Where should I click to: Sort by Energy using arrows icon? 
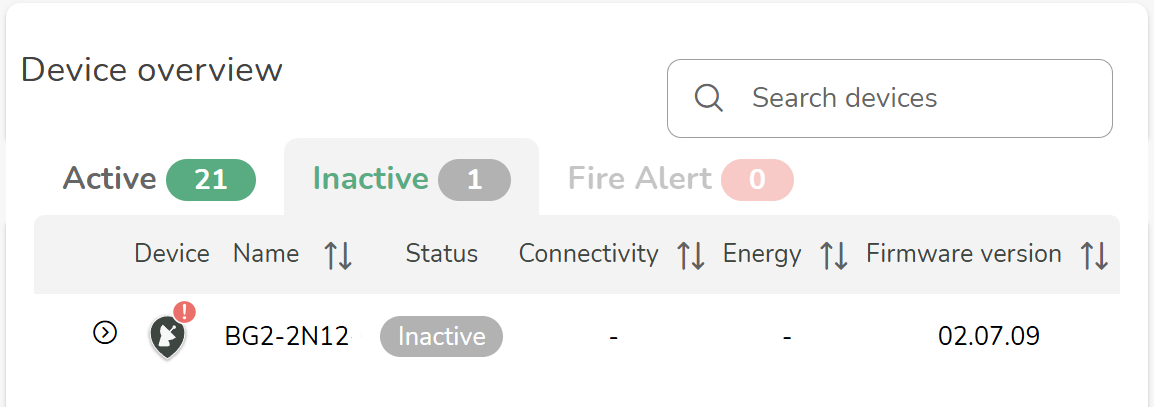point(834,256)
